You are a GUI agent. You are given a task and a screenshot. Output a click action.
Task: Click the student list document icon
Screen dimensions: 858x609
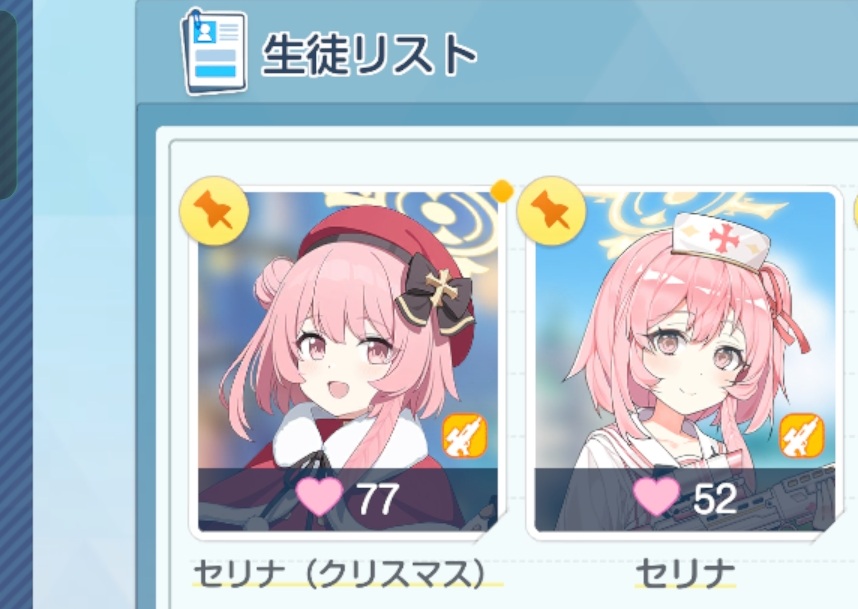click(214, 53)
